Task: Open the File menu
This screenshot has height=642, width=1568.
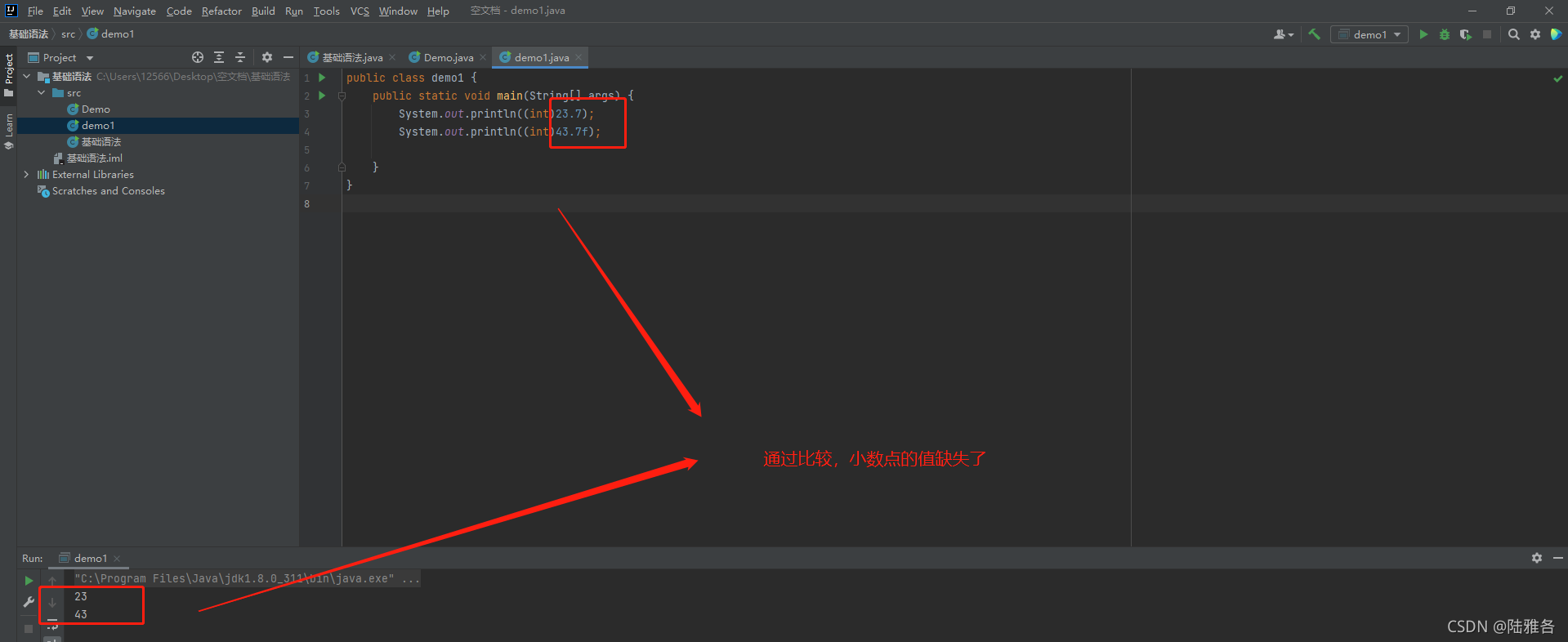Action: (35, 11)
